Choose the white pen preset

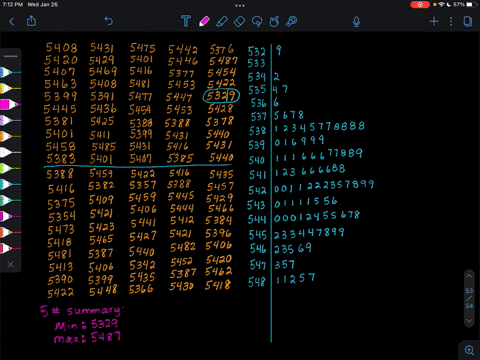pyautogui.click(x=10, y=152)
